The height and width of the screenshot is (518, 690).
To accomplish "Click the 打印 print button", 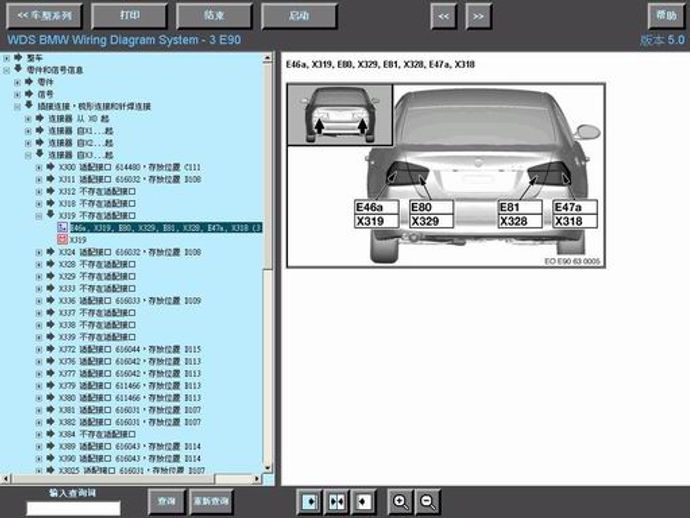I will [129, 16].
